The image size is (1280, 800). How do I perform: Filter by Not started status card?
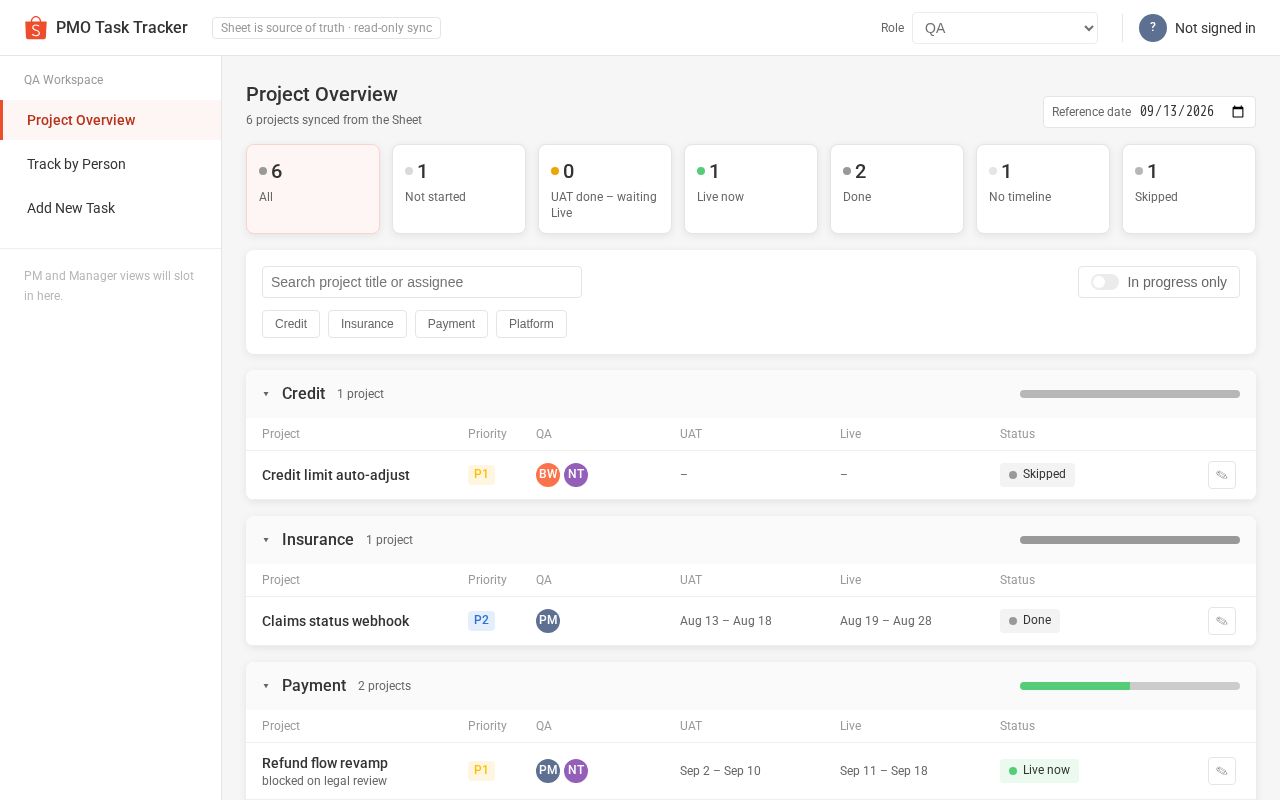459,189
